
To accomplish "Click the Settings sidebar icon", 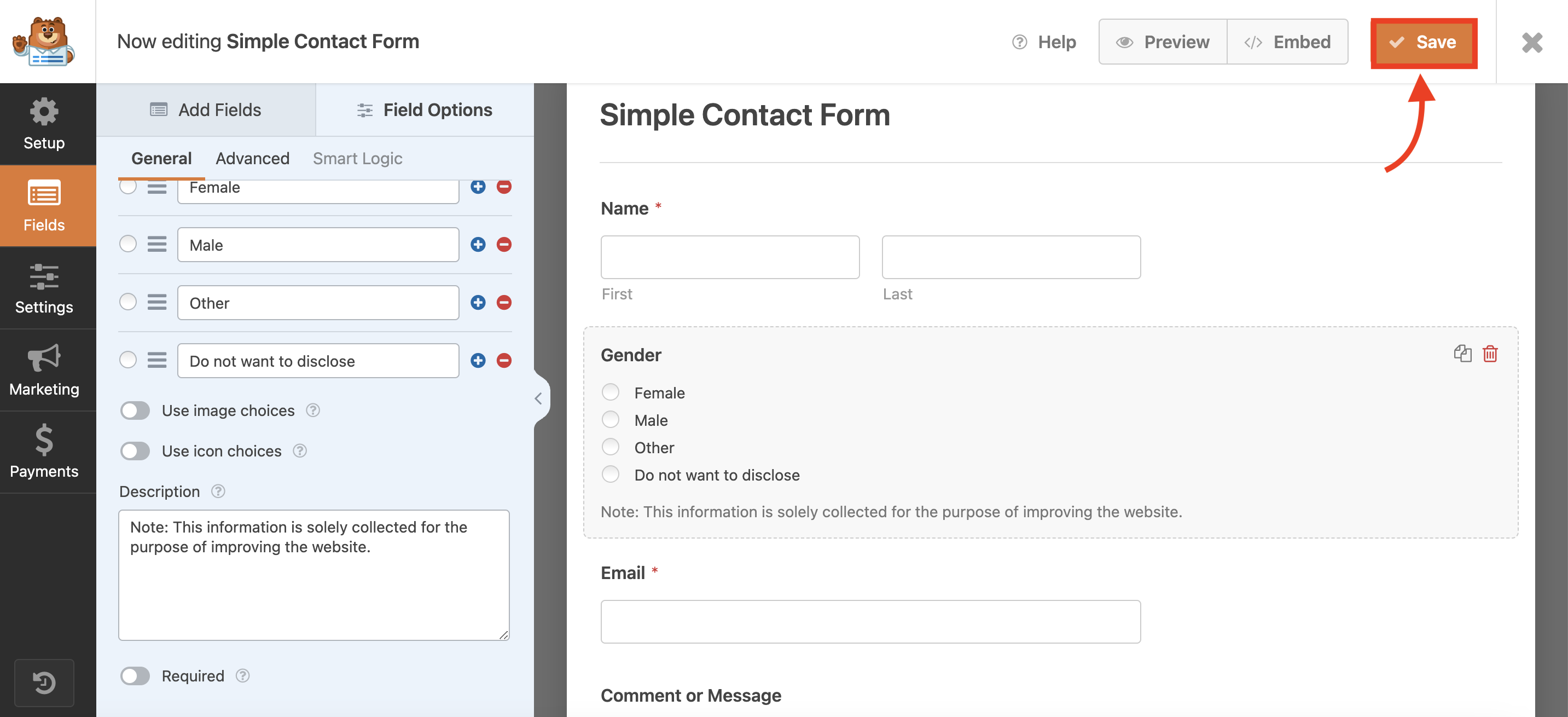I will [x=44, y=290].
